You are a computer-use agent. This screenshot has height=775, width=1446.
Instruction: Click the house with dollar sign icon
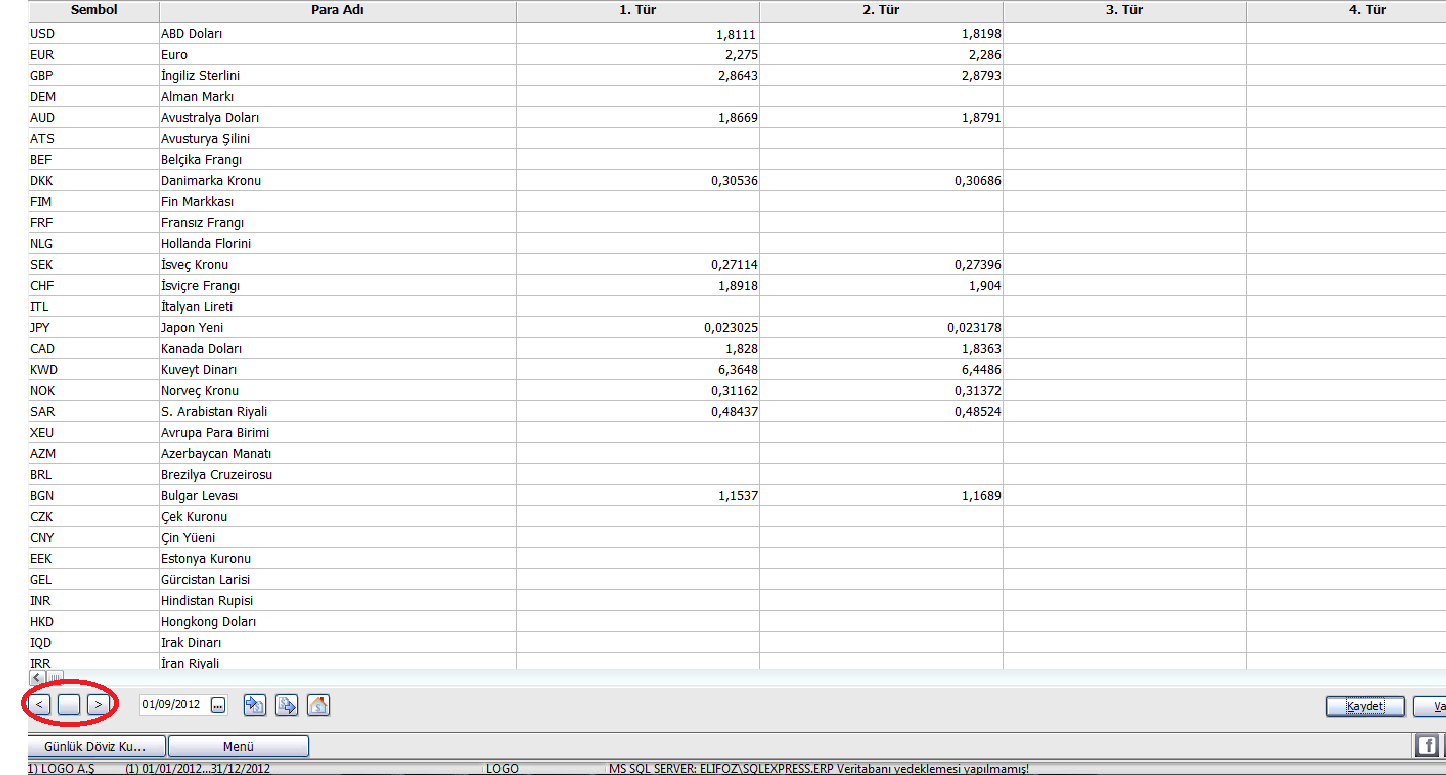pos(319,705)
